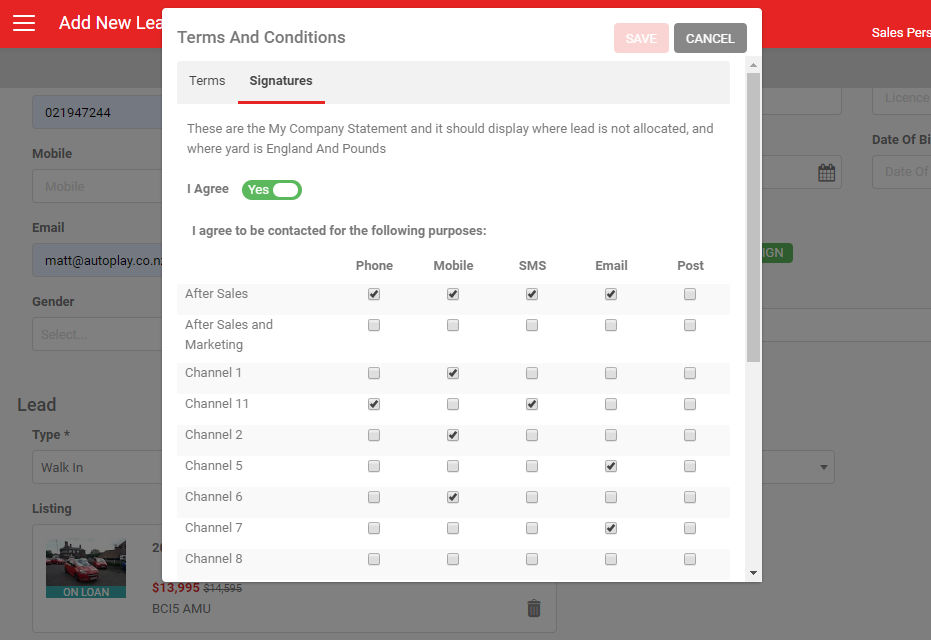Uncheck Channel 1 Mobile checkbox
The width and height of the screenshot is (931, 640).
(453, 373)
